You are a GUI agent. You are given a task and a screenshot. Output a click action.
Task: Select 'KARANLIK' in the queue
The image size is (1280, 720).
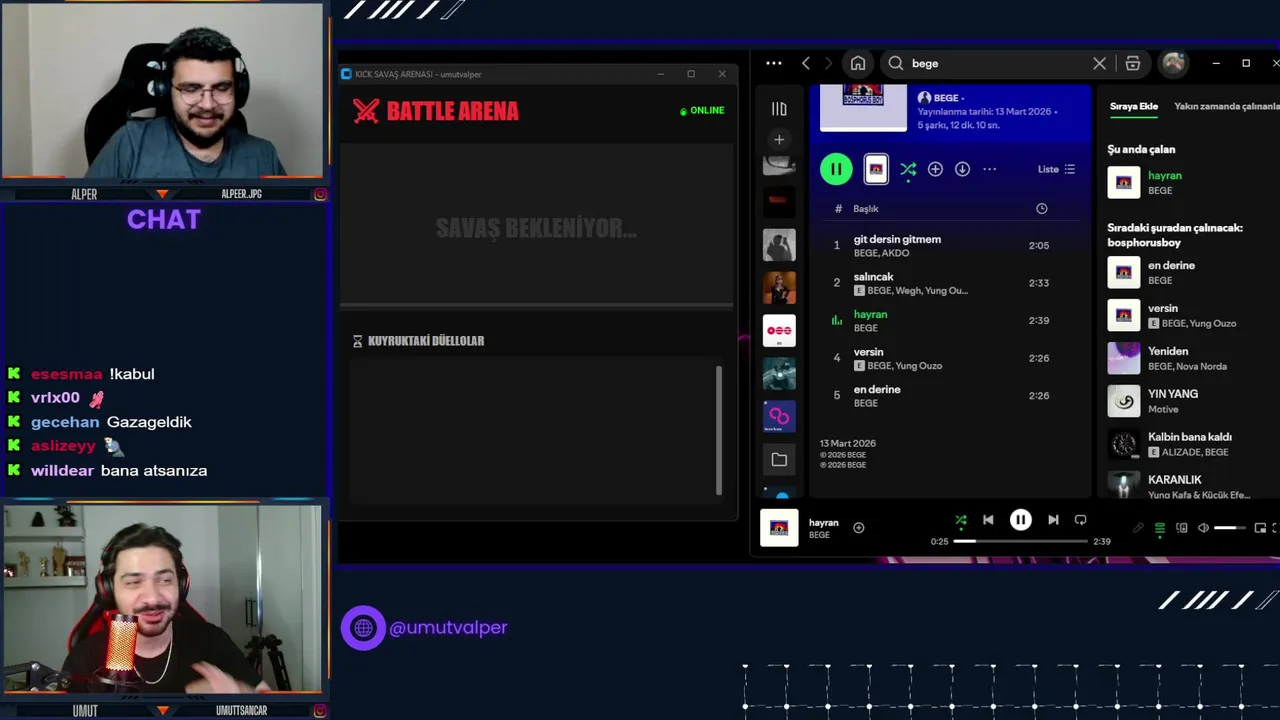point(1190,486)
